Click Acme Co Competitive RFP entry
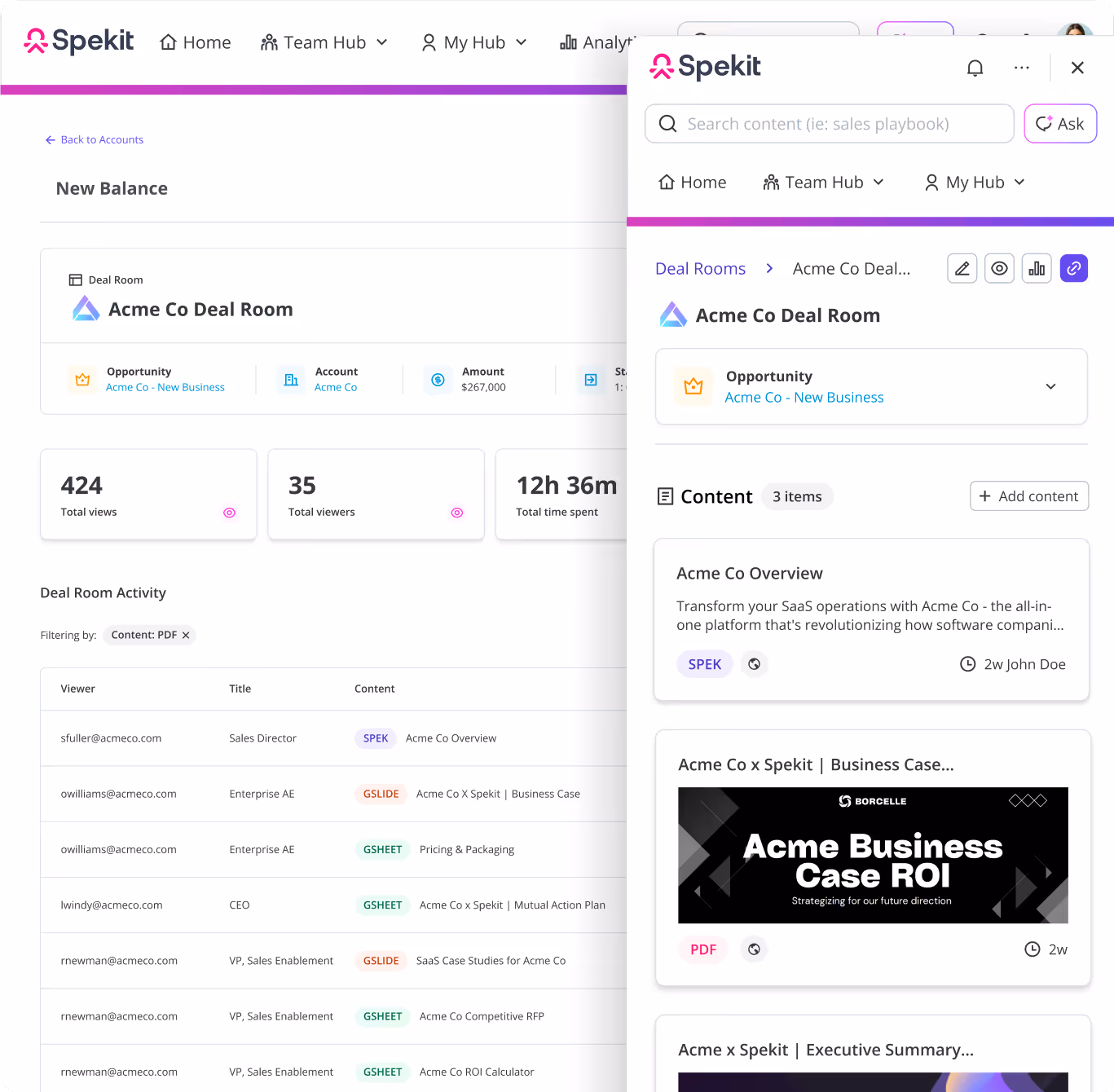1114x1092 pixels. pos(482,1016)
